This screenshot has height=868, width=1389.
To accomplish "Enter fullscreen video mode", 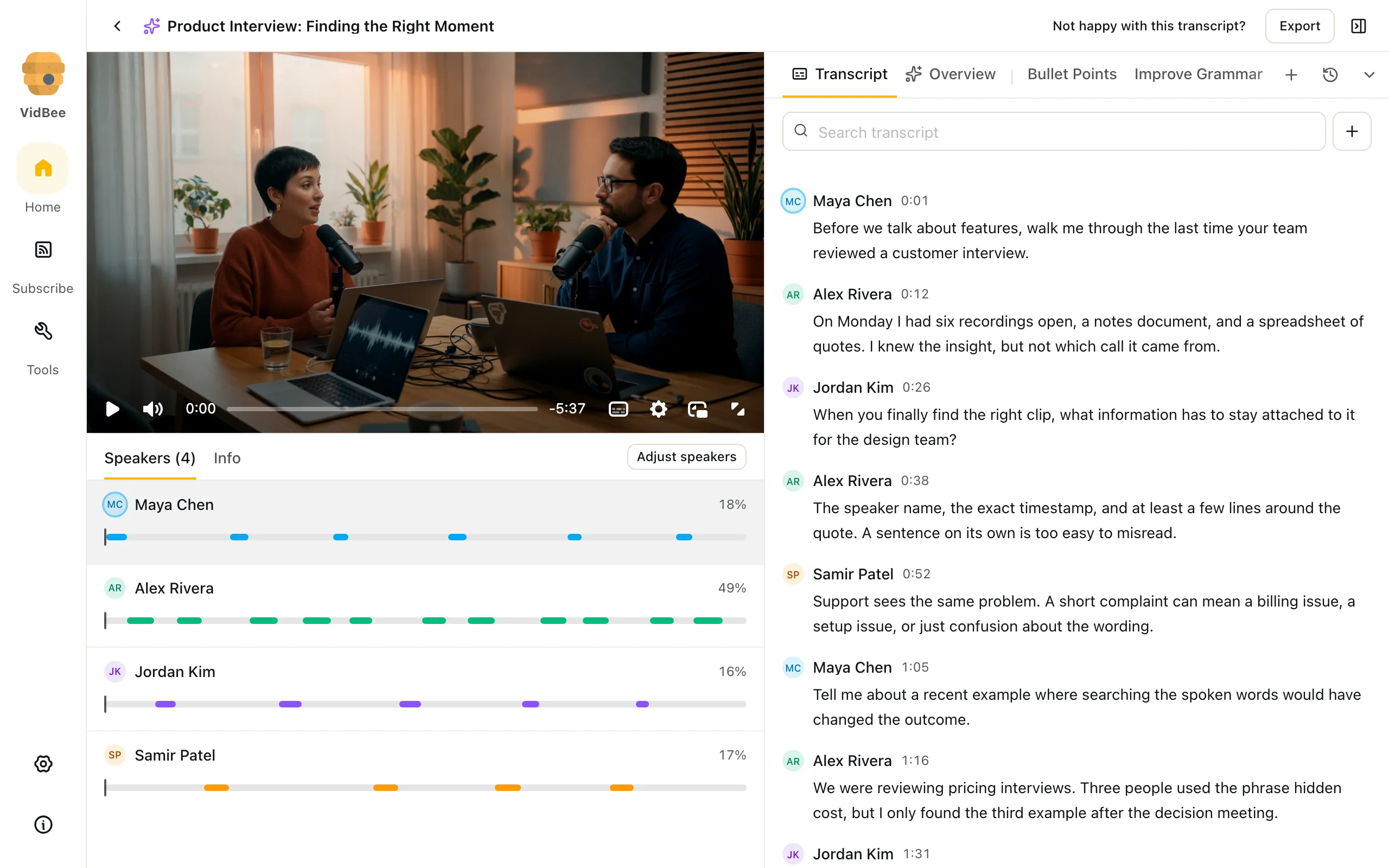I will pyautogui.click(x=737, y=409).
